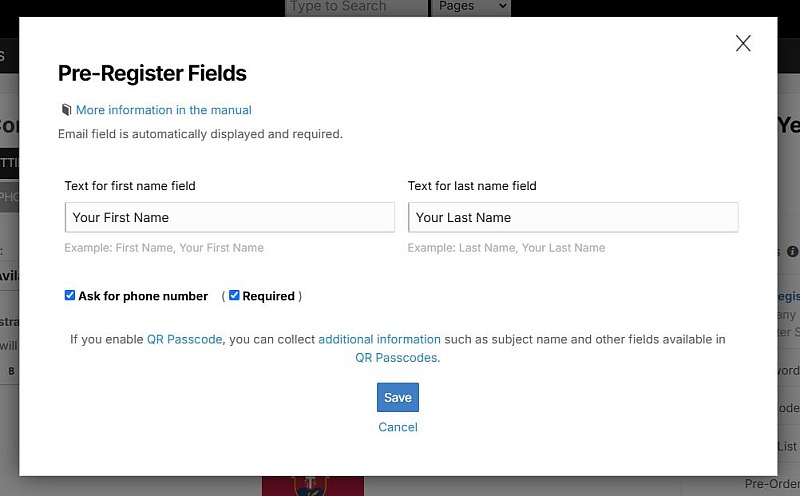Click the red crest thumbnail below the dialog

pyautogui.click(x=313, y=486)
